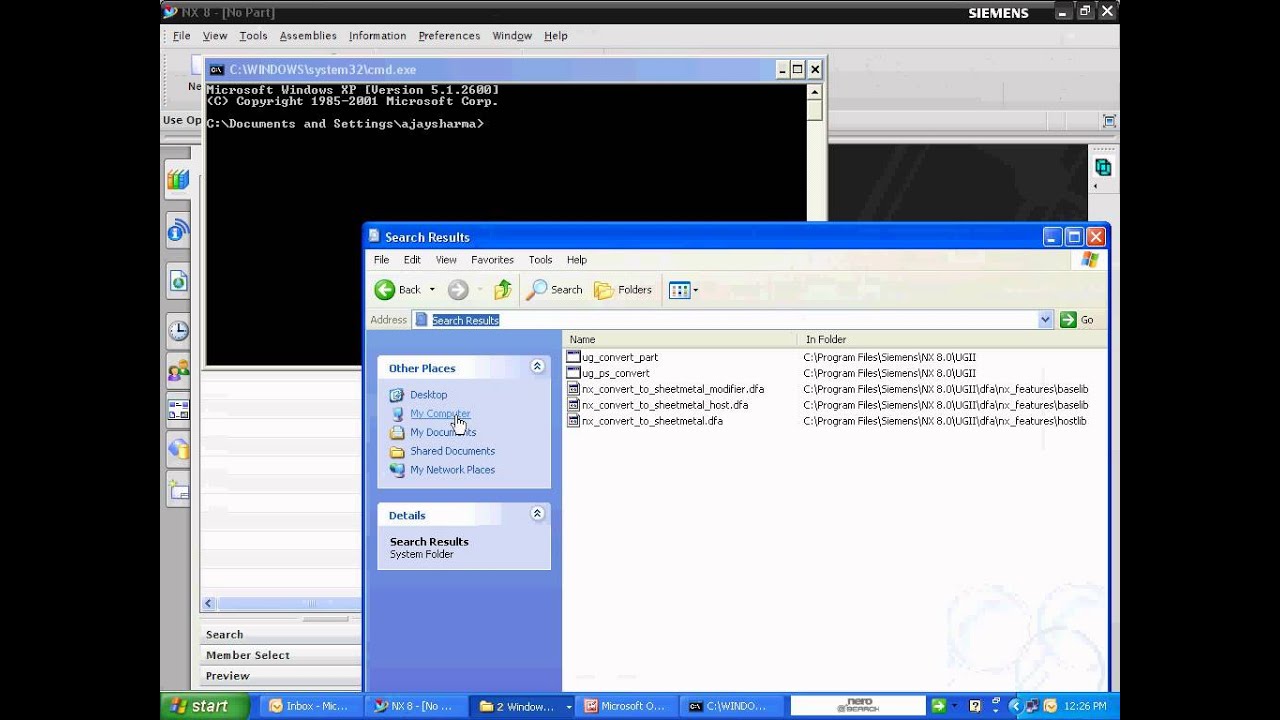Open the Views dropdown arrow
Viewport: 1280px width, 720px height.
pyautogui.click(x=696, y=290)
